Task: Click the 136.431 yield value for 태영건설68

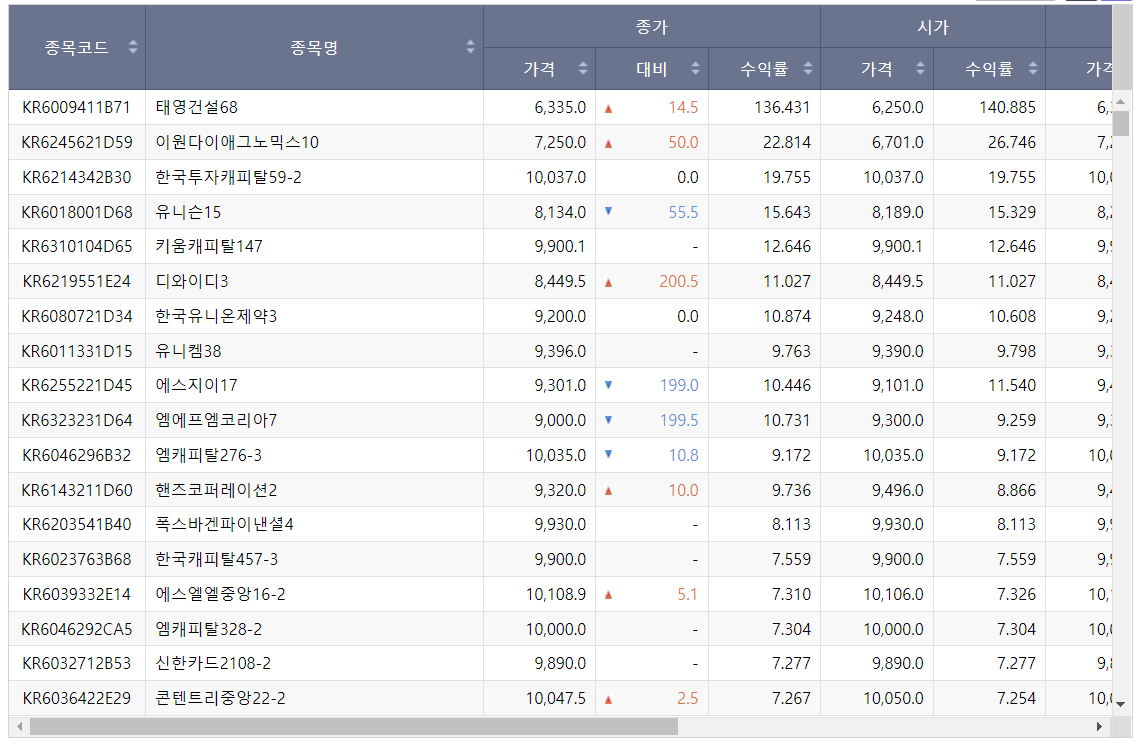Action: (782, 107)
